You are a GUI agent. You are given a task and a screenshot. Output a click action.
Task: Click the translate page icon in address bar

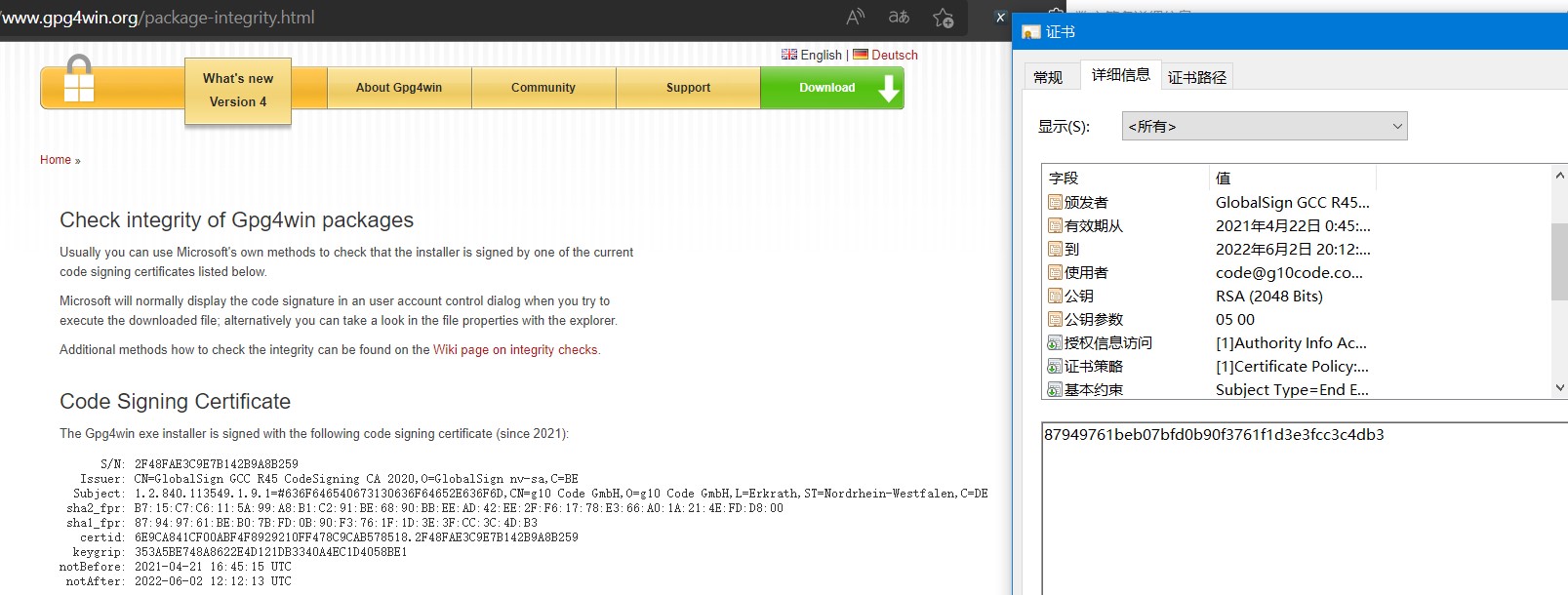[x=899, y=17]
